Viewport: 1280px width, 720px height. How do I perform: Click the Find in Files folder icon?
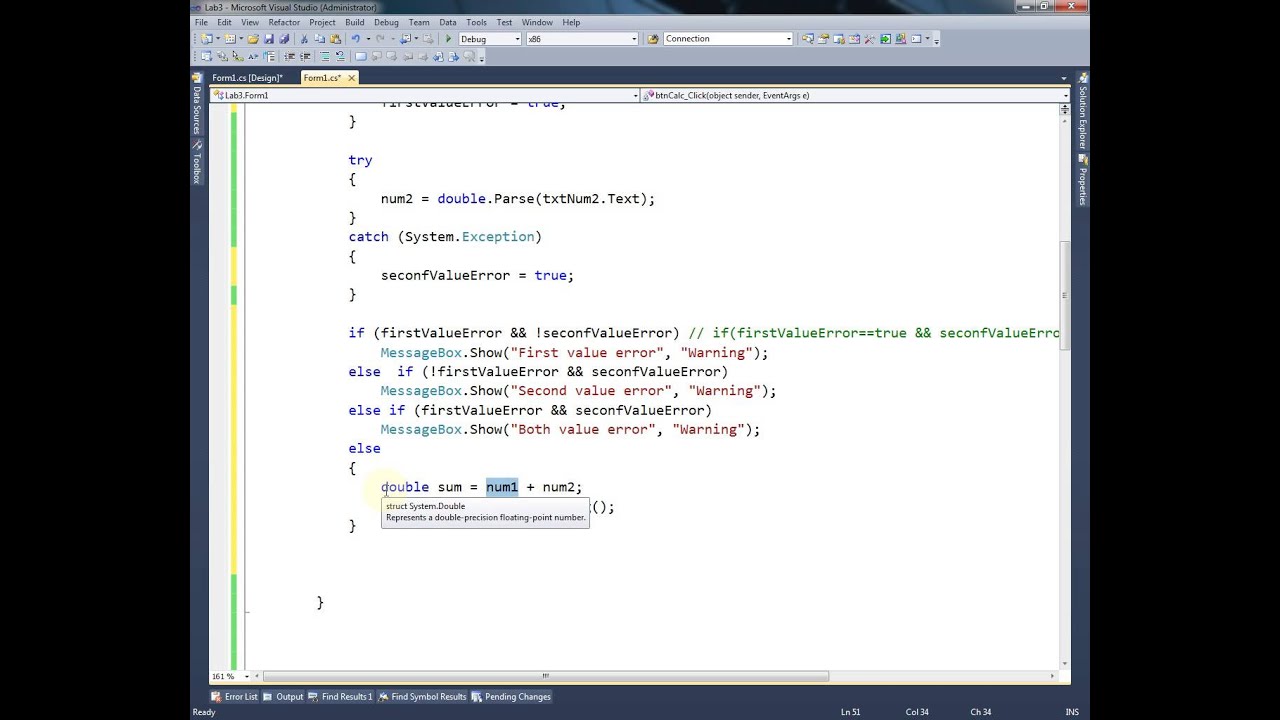click(653, 39)
